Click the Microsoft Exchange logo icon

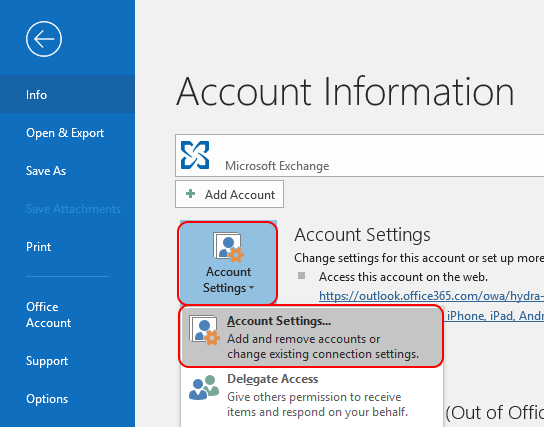pyautogui.click(x=195, y=155)
